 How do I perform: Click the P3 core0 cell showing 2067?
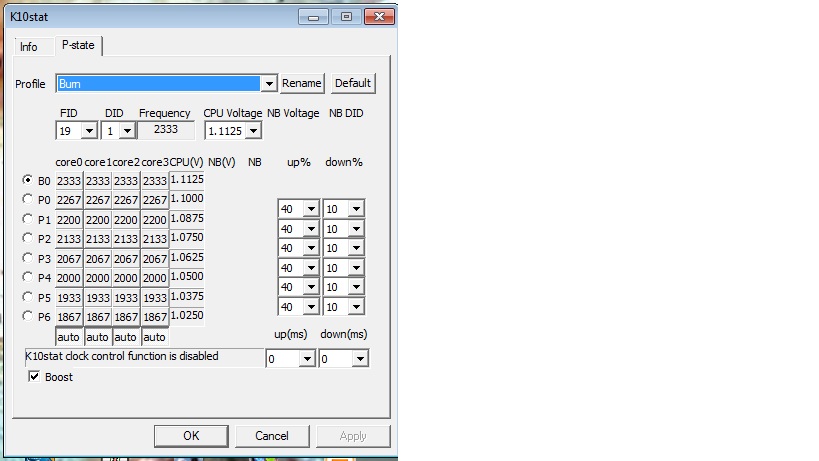pyautogui.click(x=69, y=259)
